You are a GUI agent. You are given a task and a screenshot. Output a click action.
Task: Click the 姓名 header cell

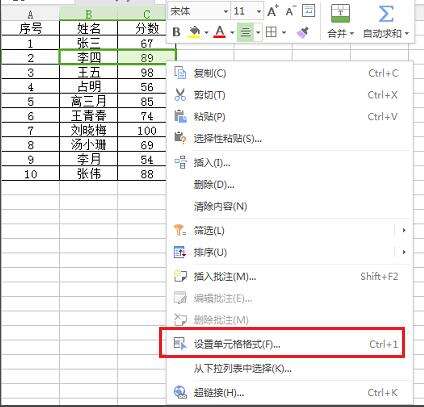[89, 28]
